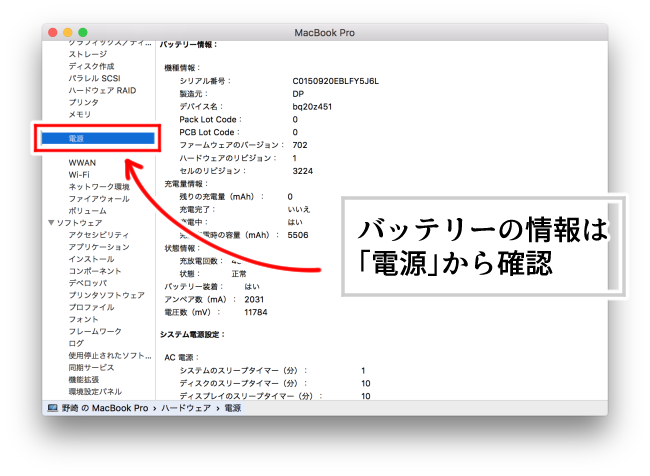Select ネットワーク環境 in the sidebar

coord(99,187)
